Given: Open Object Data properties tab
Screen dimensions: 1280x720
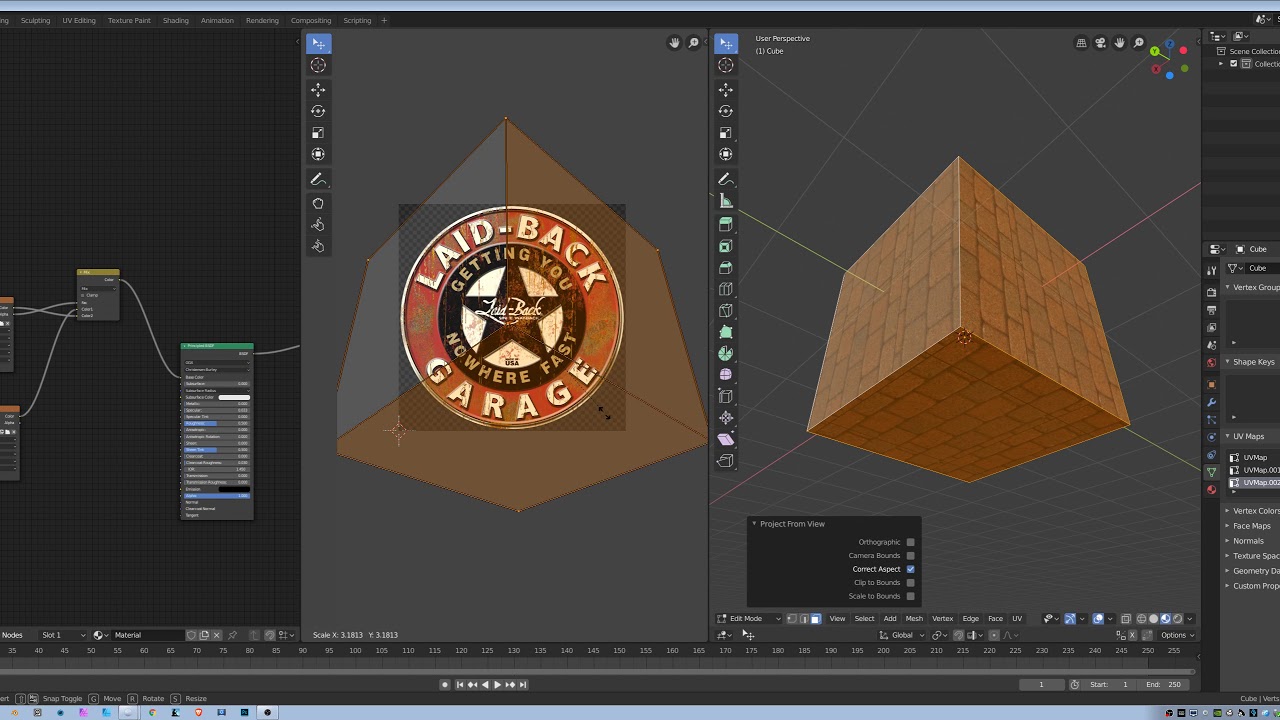Looking at the screenshot, I should click(x=1212, y=471).
